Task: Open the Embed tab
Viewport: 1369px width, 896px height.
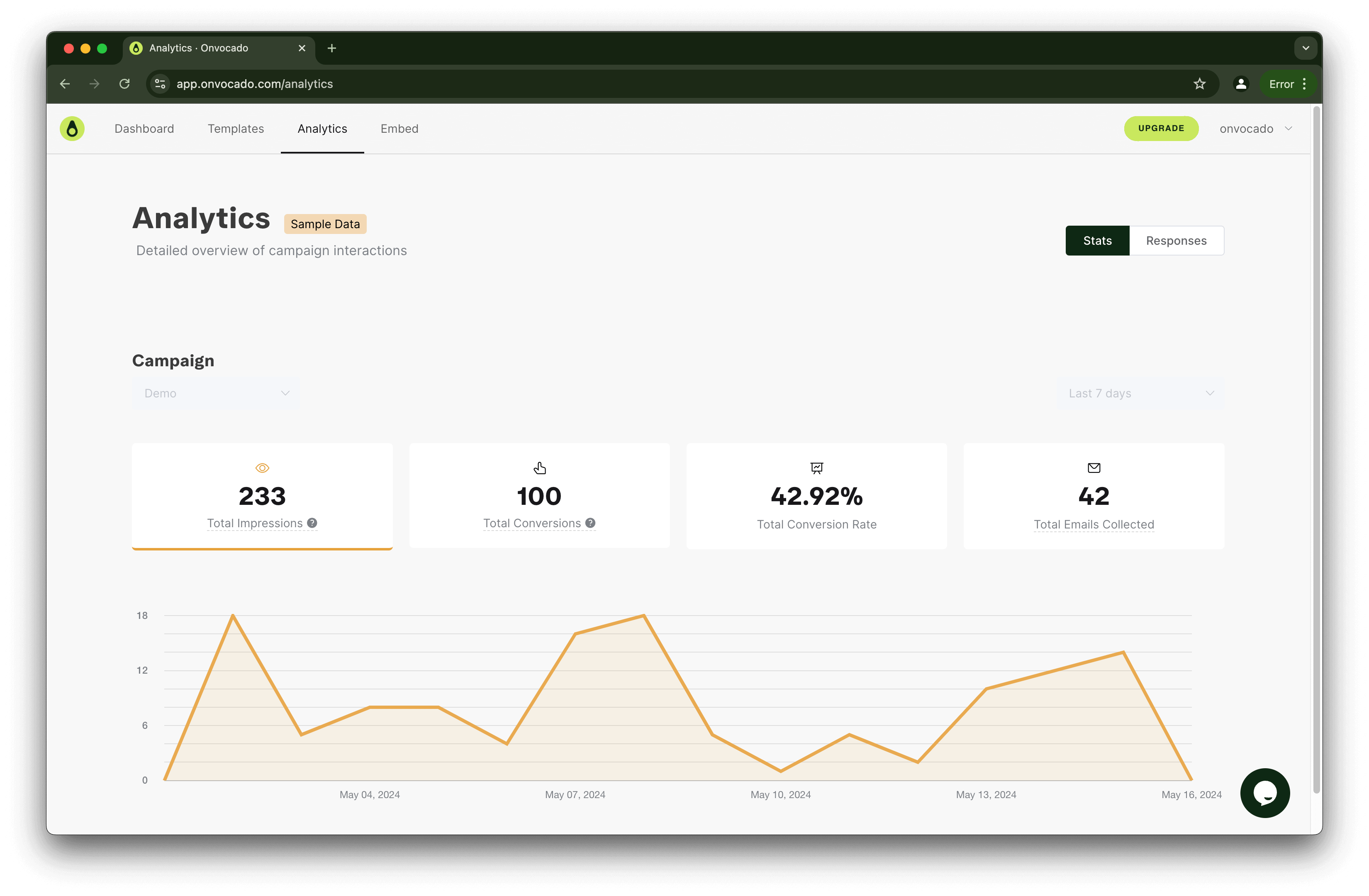Action: pos(399,129)
